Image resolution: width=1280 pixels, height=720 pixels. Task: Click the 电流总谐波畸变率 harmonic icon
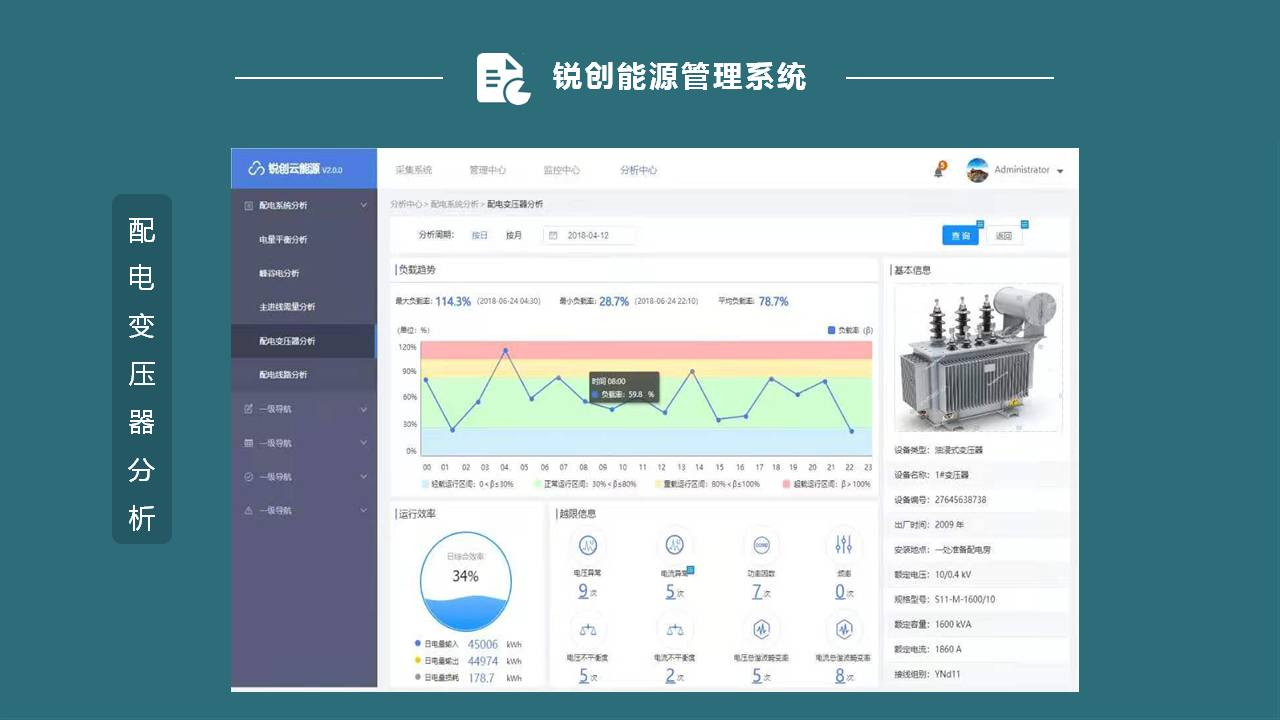pos(845,629)
